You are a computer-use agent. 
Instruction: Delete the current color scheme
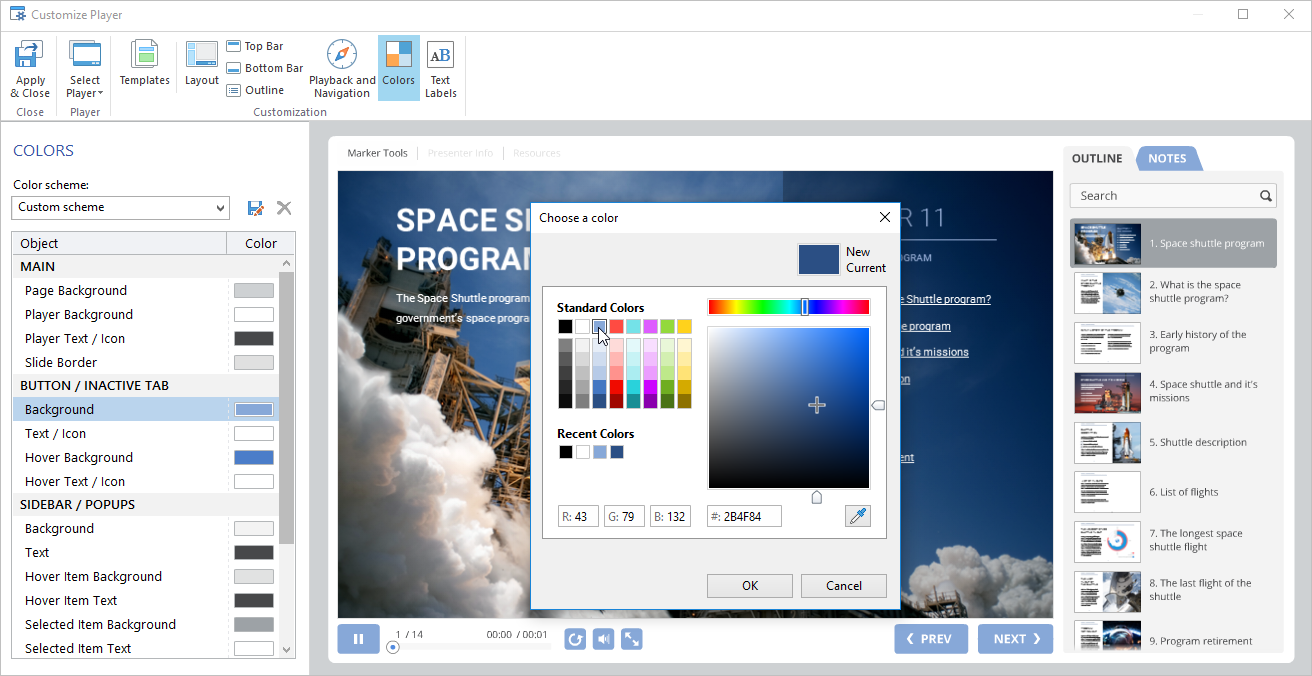point(284,208)
